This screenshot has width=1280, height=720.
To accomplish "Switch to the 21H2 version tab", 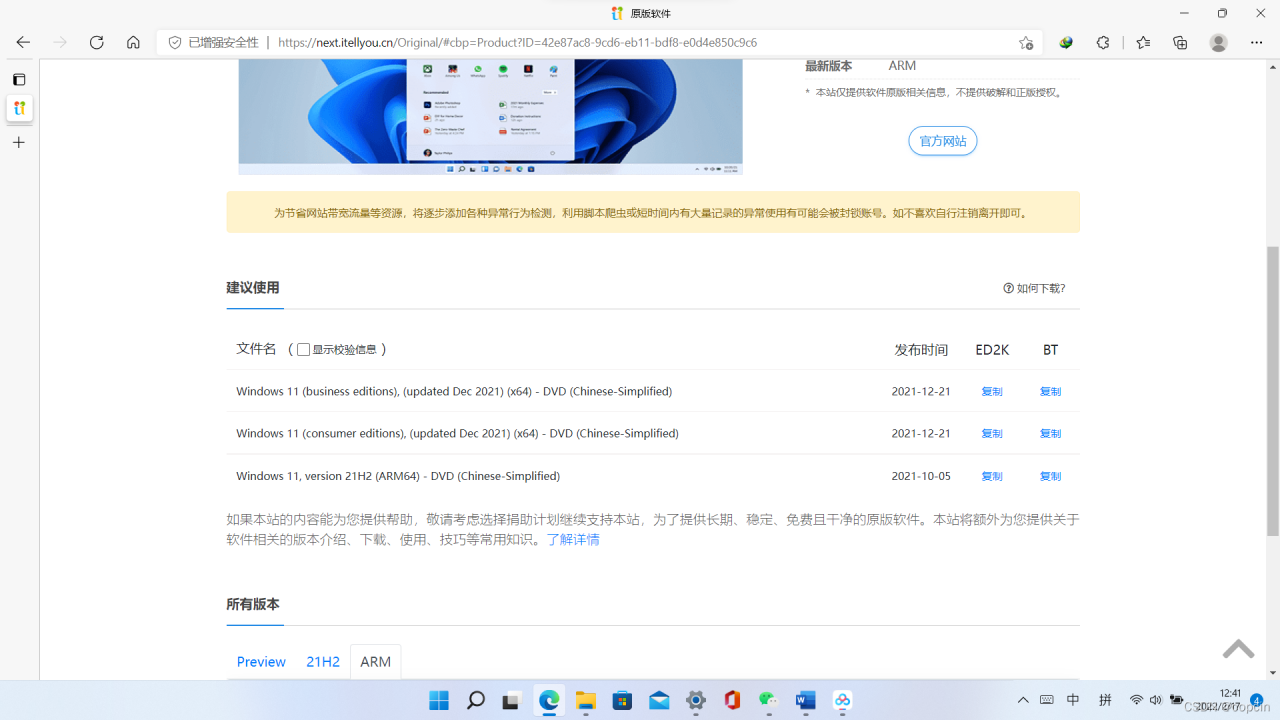I will tap(323, 662).
